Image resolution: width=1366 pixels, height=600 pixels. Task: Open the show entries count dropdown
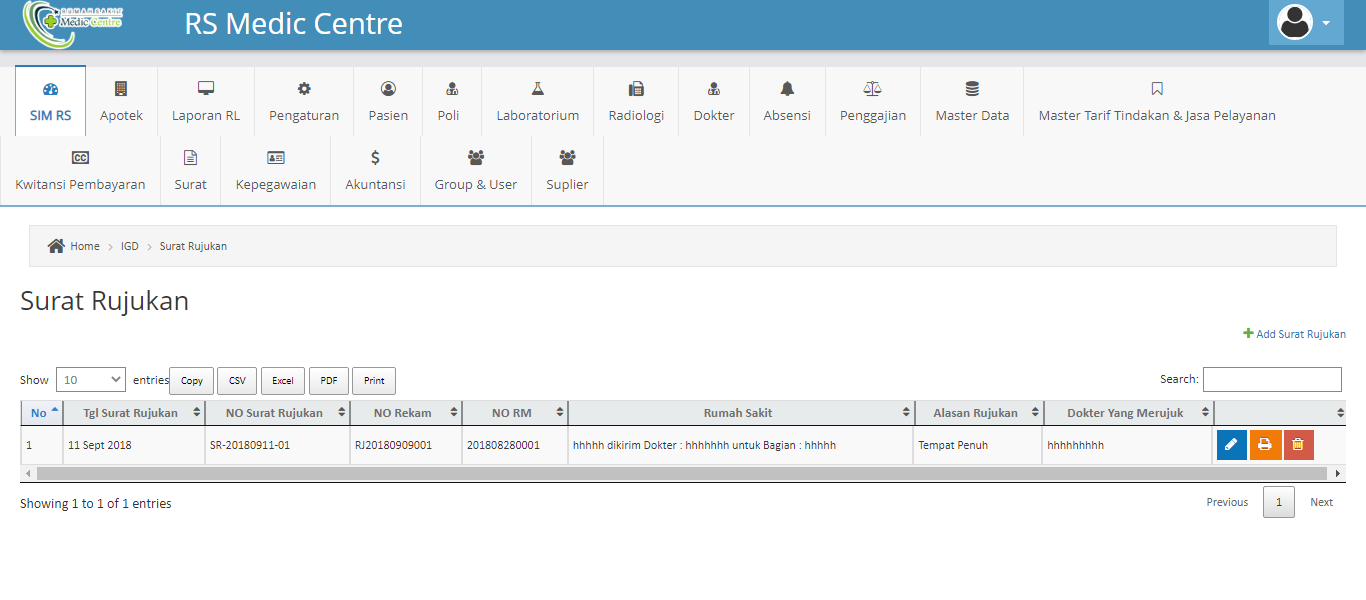coord(91,379)
